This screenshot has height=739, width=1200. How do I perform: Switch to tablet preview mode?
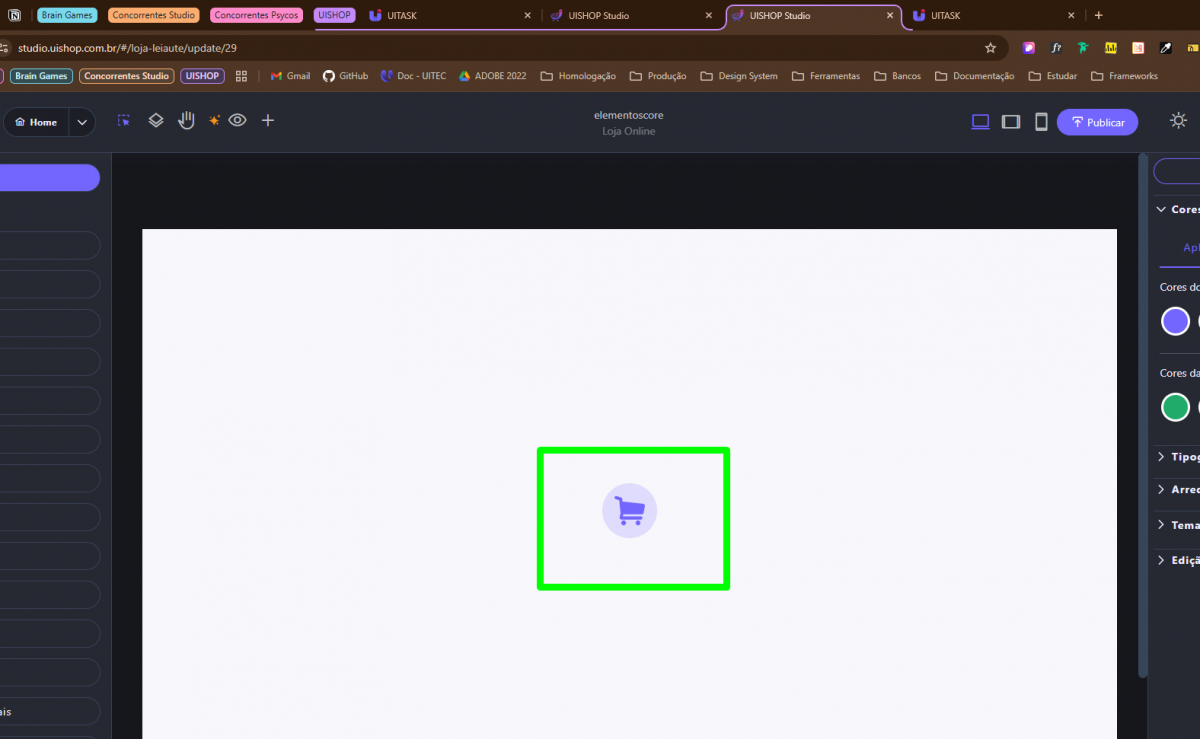pos(1011,122)
